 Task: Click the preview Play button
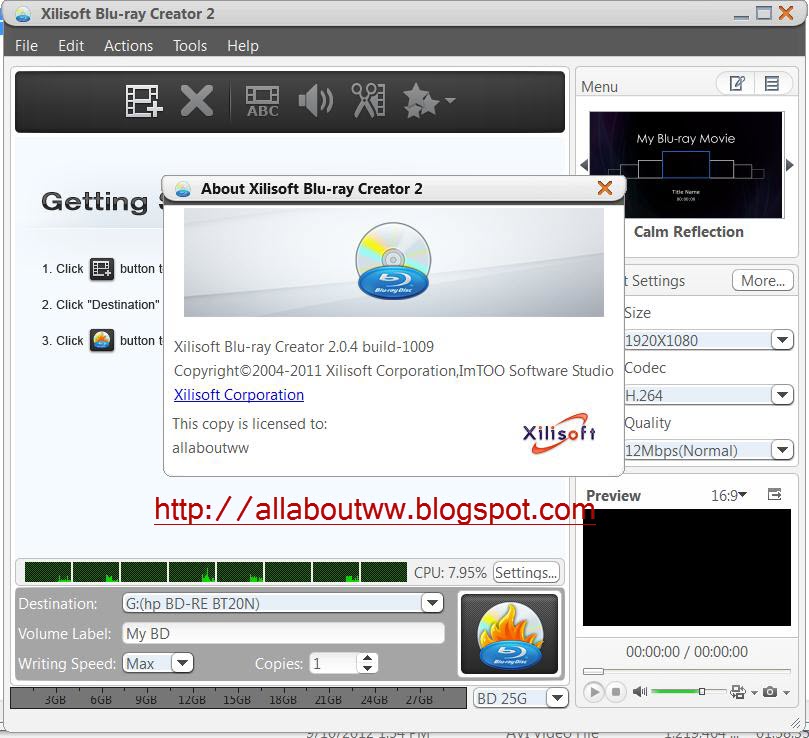coord(594,692)
